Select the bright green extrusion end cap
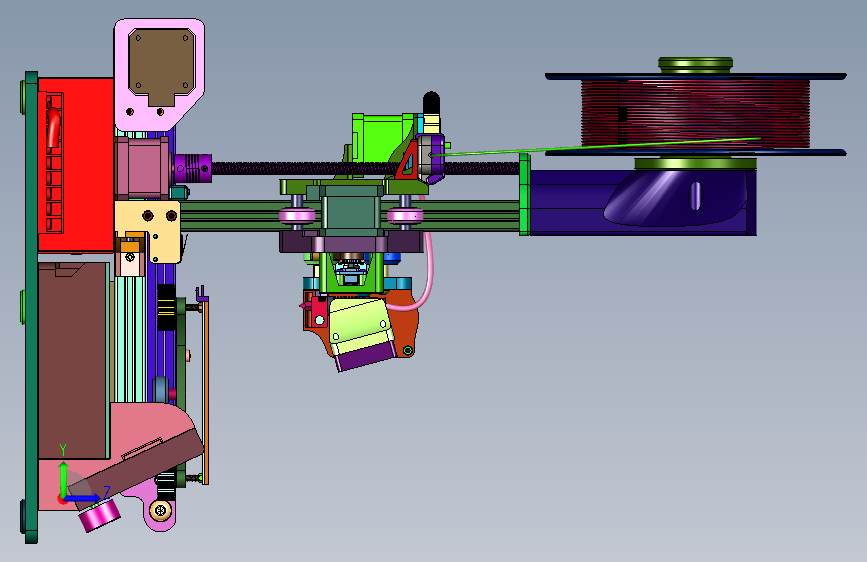The width and height of the screenshot is (867, 562). click(525, 195)
